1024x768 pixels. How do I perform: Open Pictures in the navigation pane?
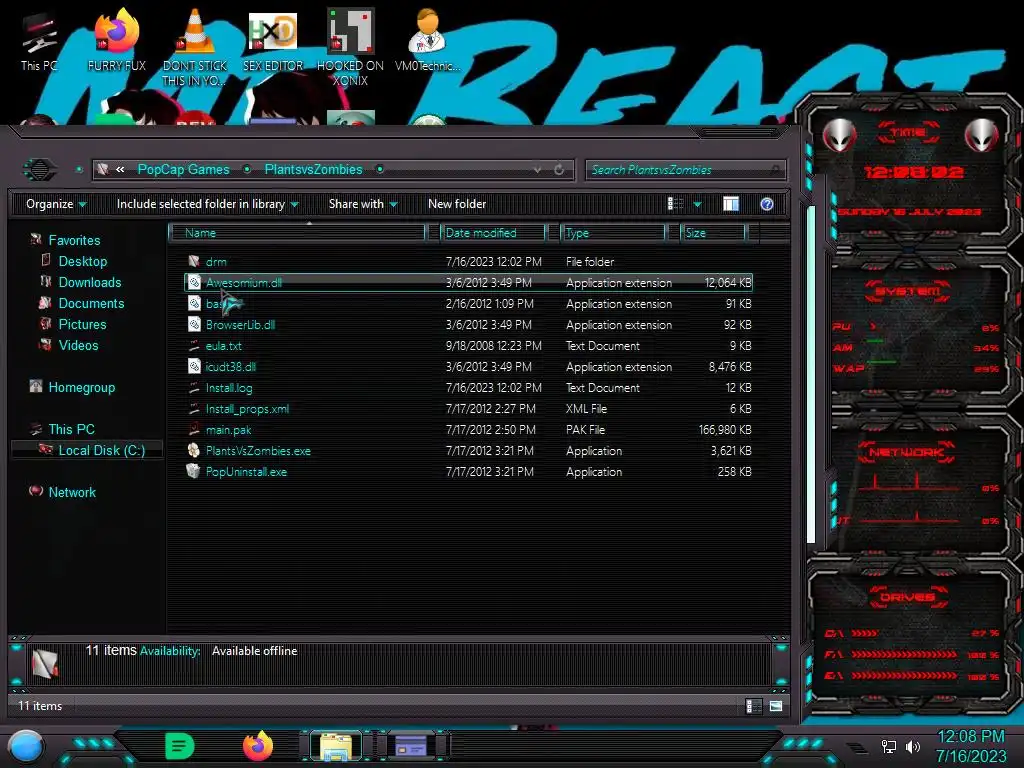coord(82,324)
